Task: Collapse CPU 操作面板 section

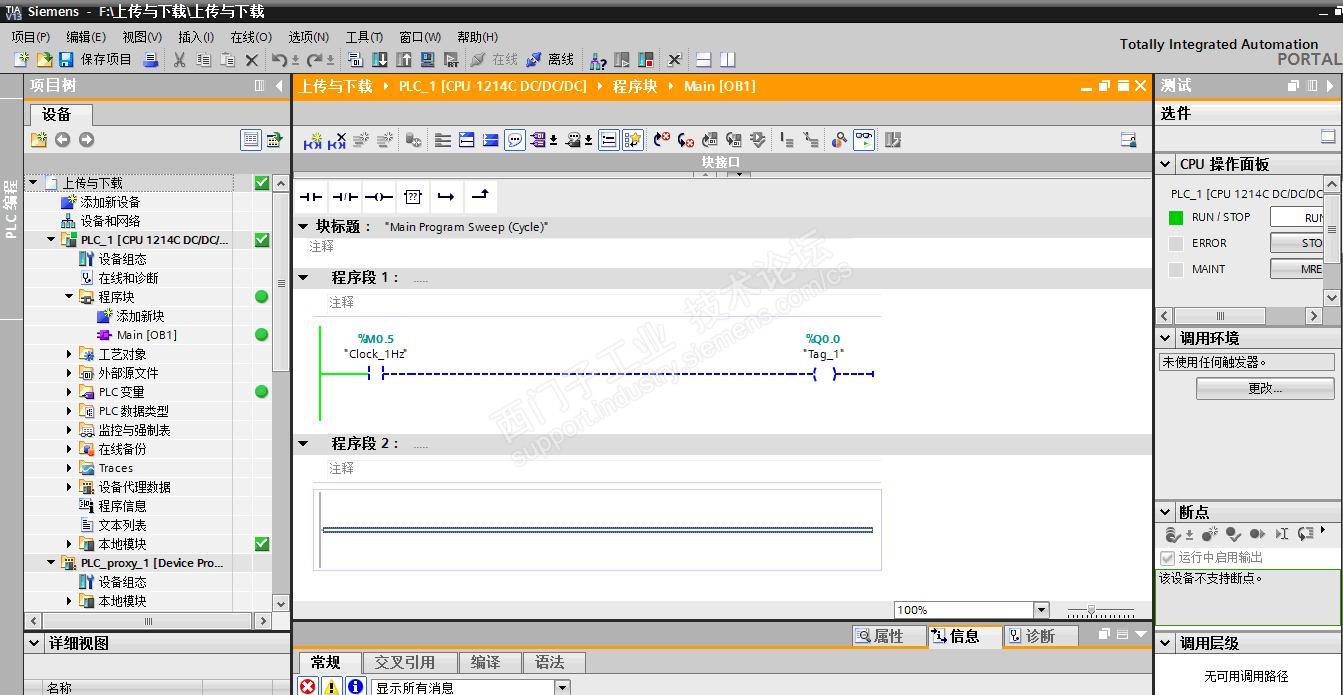Action: [1166, 164]
